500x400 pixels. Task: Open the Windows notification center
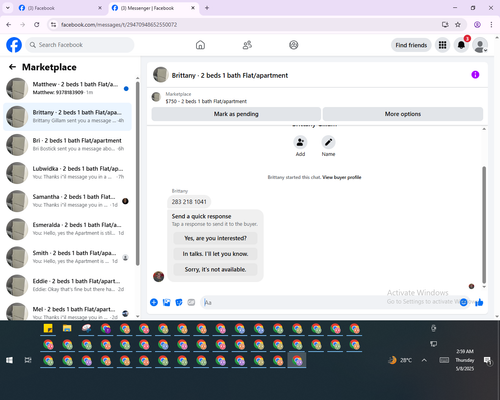pyautogui.click(x=488, y=360)
